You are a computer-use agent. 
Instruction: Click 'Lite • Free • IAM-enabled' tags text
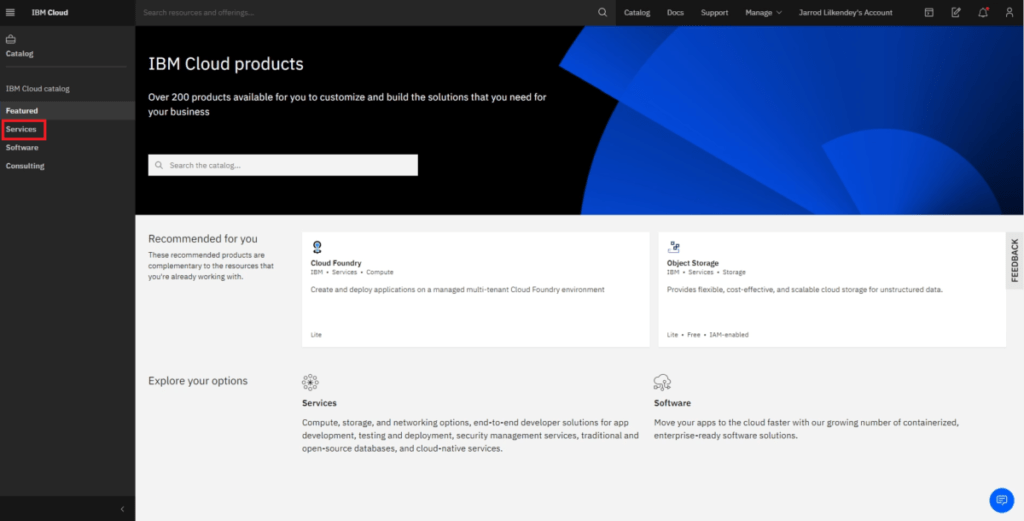point(707,335)
